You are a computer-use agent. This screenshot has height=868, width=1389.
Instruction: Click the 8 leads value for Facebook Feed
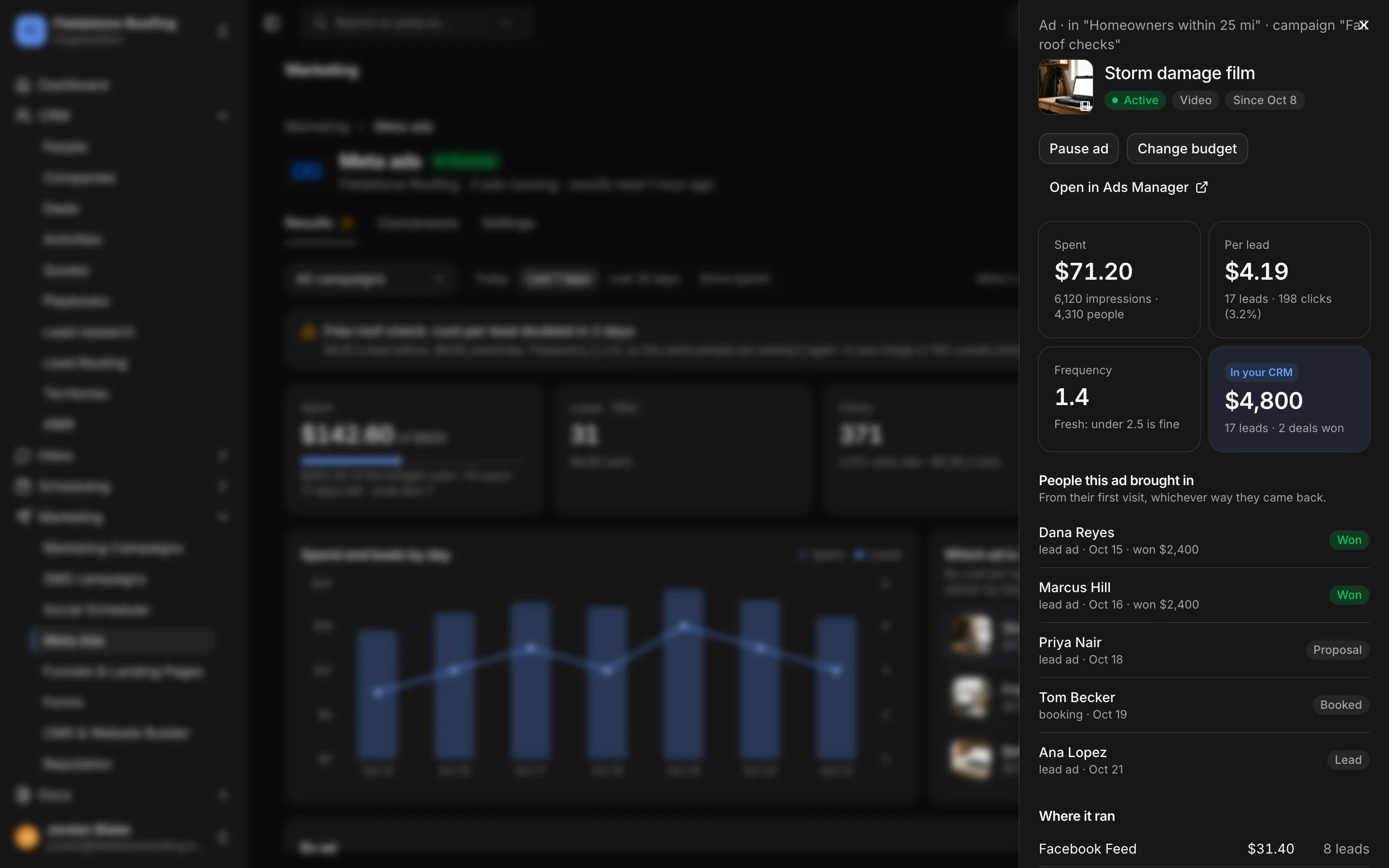coord(1346,849)
